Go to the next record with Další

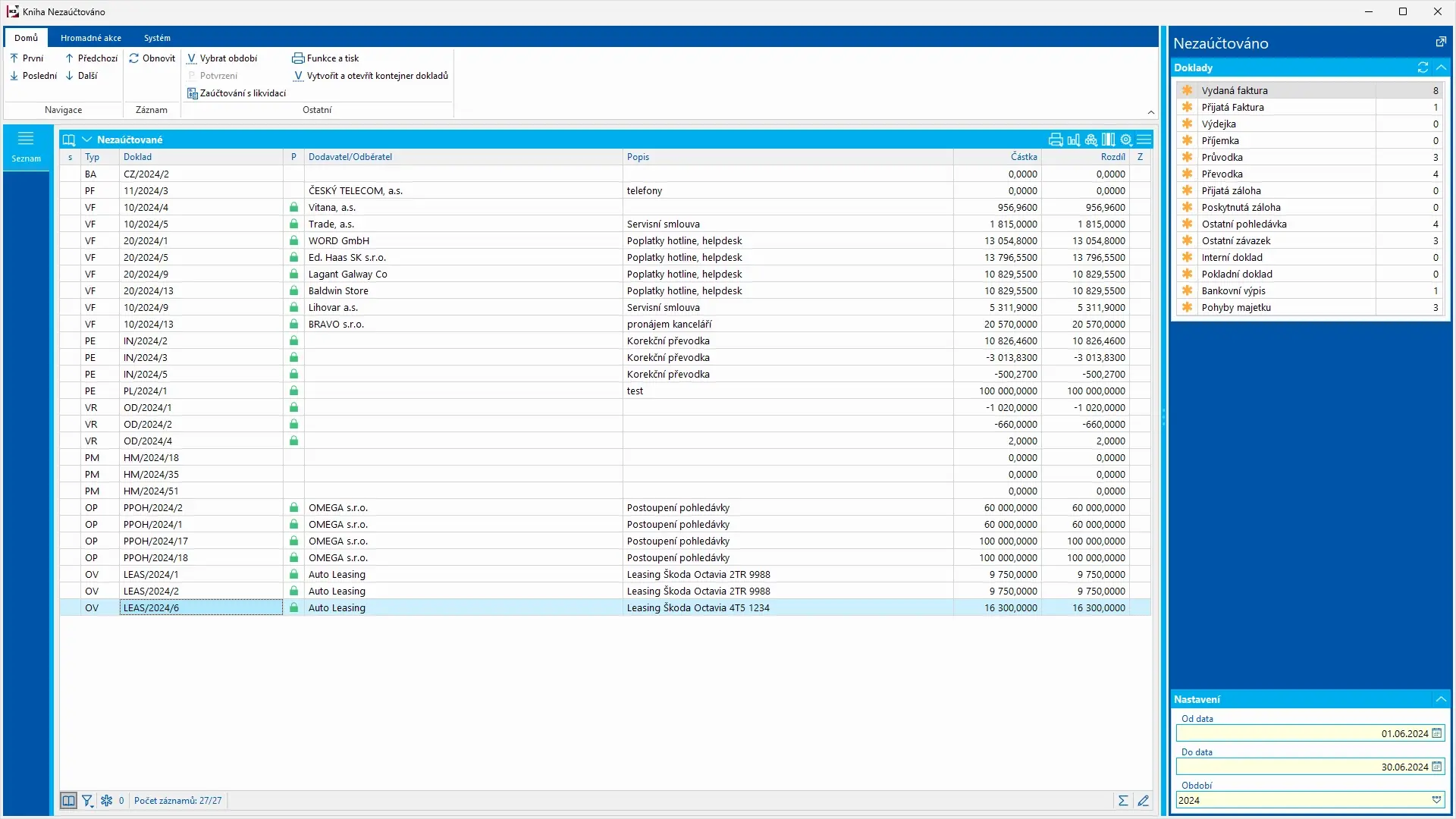81,76
